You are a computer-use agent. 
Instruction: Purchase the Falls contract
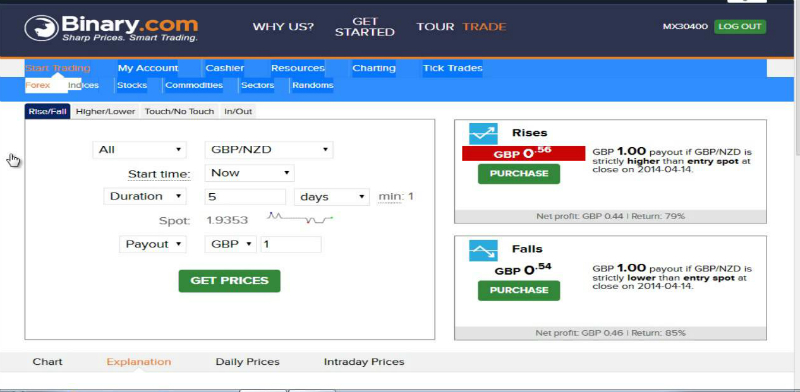click(519, 290)
